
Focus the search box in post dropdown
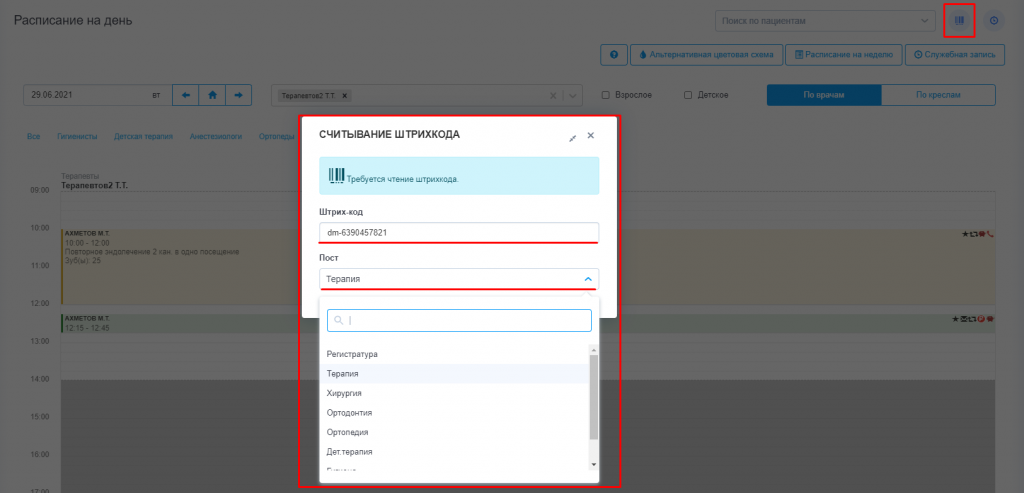tap(459, 320)
